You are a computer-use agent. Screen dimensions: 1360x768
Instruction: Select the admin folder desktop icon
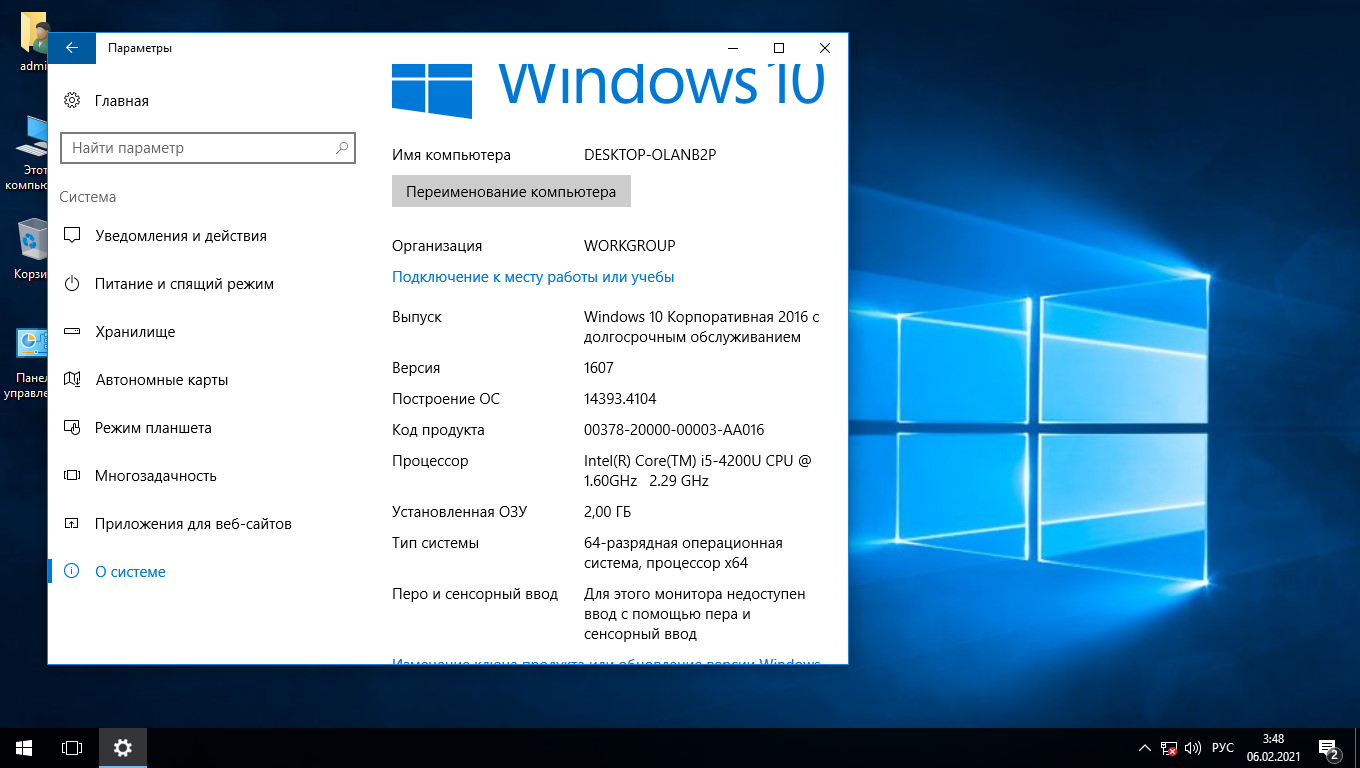(x=34, y=42)
